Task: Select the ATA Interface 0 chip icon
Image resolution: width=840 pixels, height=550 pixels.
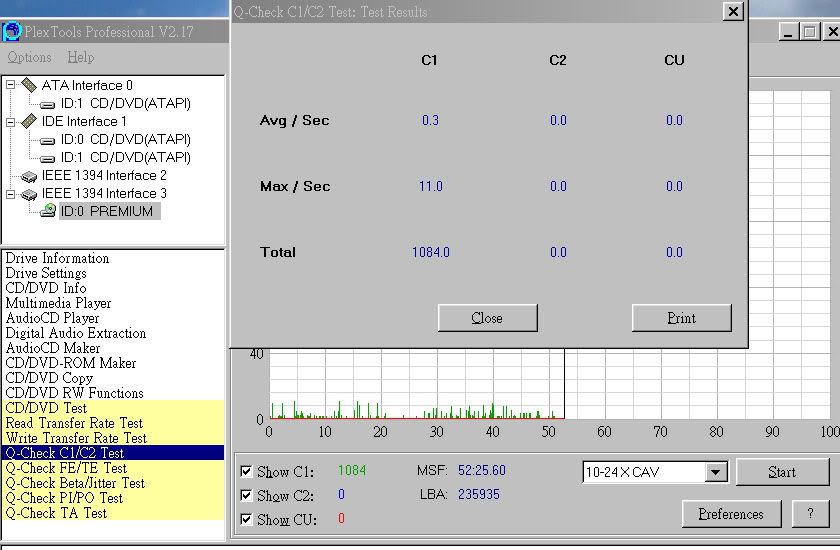Action: pyautogui.click(x=29, y=85)
